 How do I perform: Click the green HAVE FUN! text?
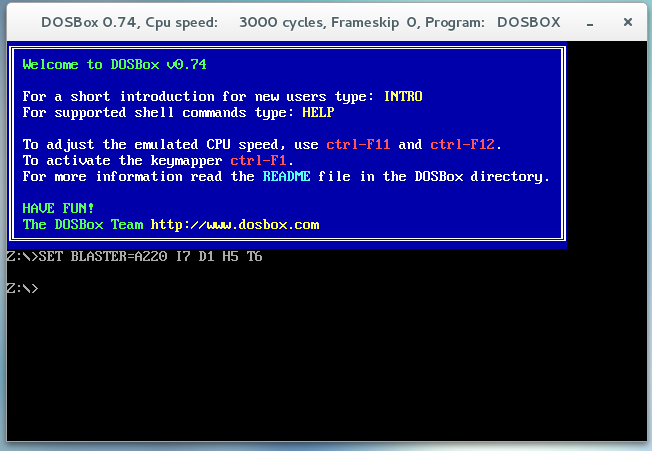coord(58,208)
